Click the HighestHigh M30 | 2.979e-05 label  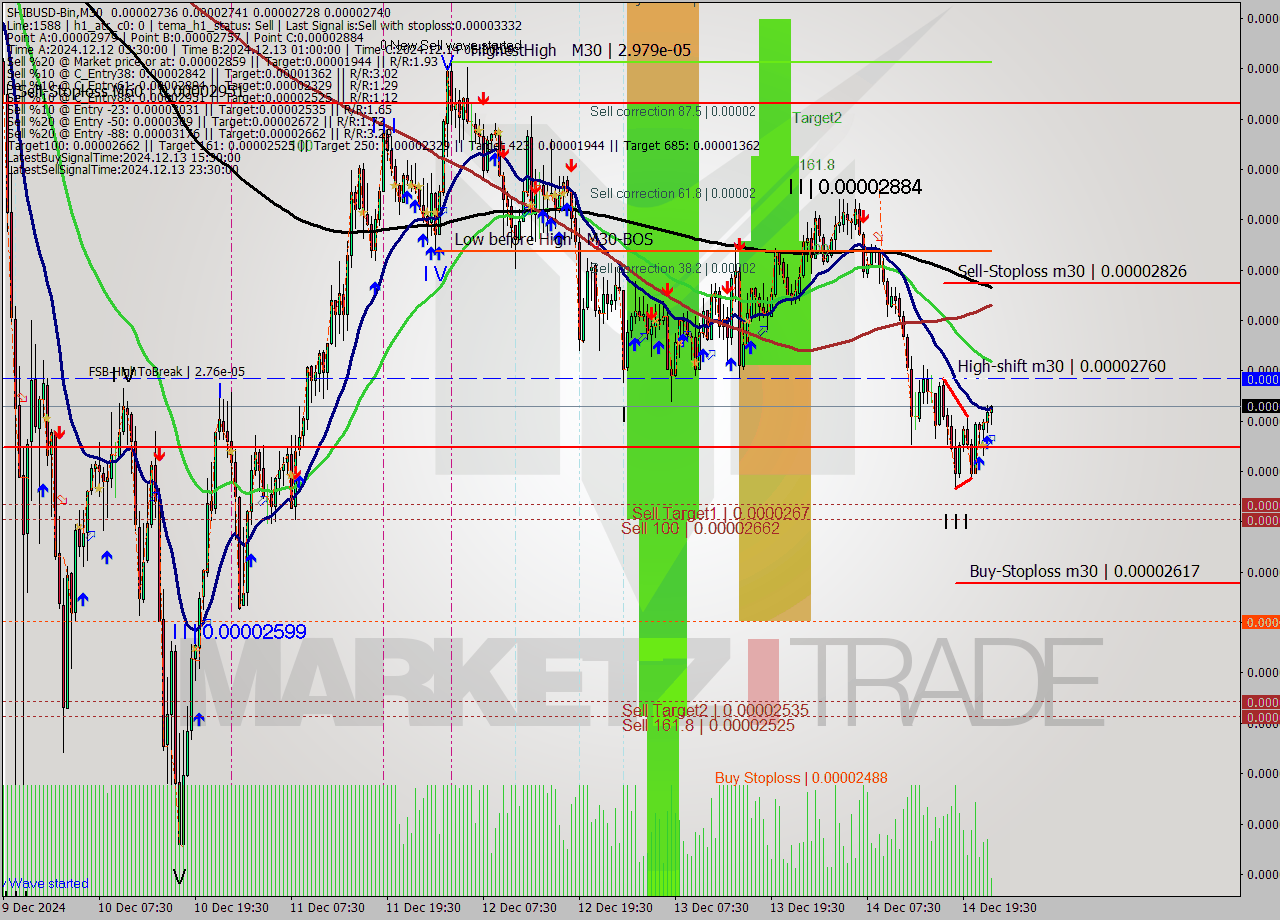pos(579,50)
